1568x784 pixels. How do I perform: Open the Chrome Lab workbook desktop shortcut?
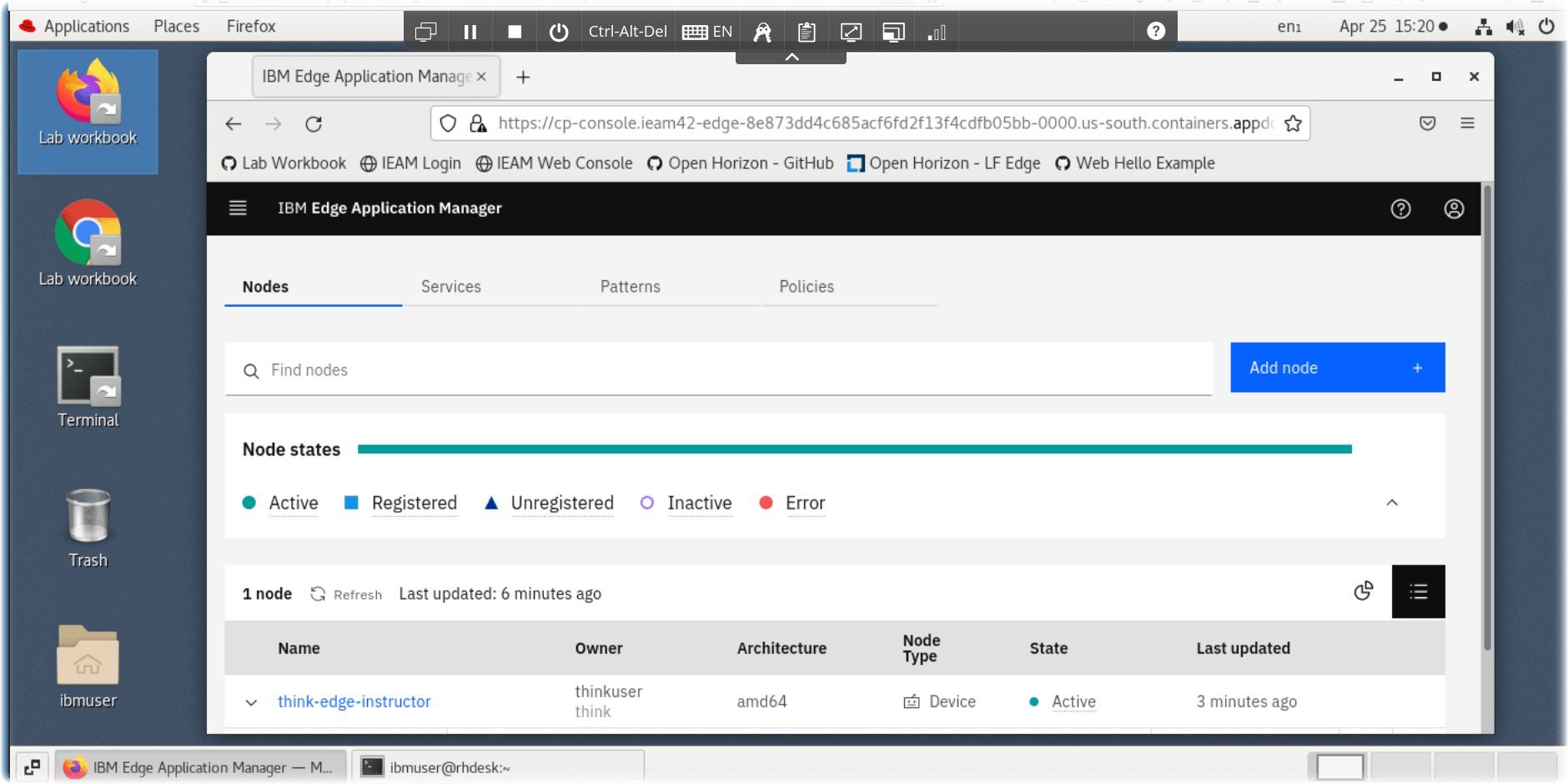tap(88, 243)
